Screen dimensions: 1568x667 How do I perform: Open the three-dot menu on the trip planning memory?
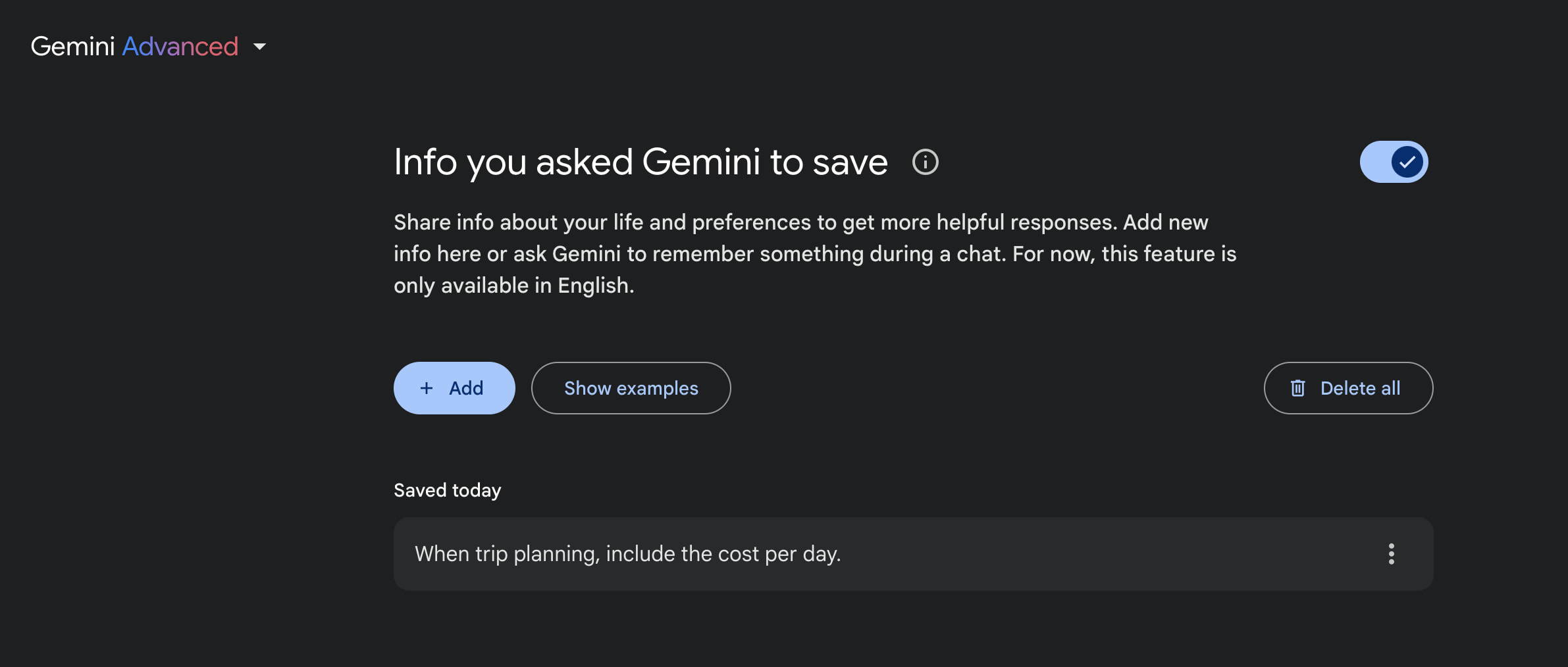(x=1391, y=554)
